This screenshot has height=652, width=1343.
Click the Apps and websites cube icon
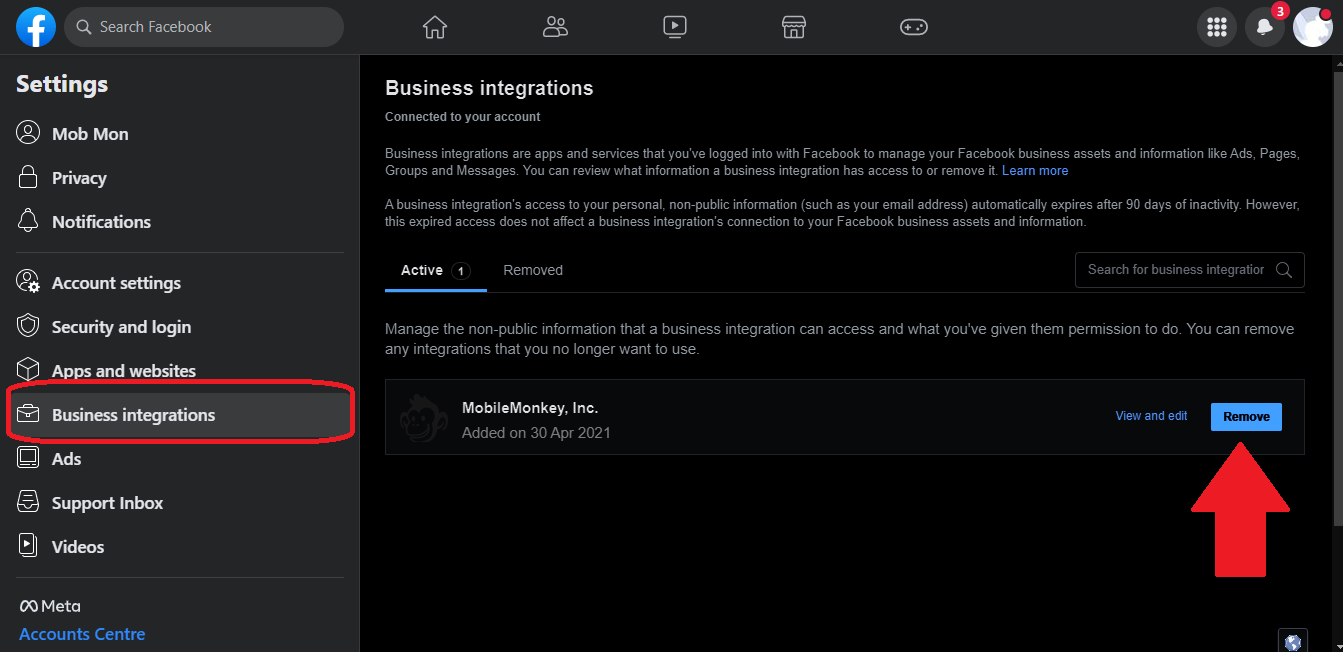tap(28, 370)
